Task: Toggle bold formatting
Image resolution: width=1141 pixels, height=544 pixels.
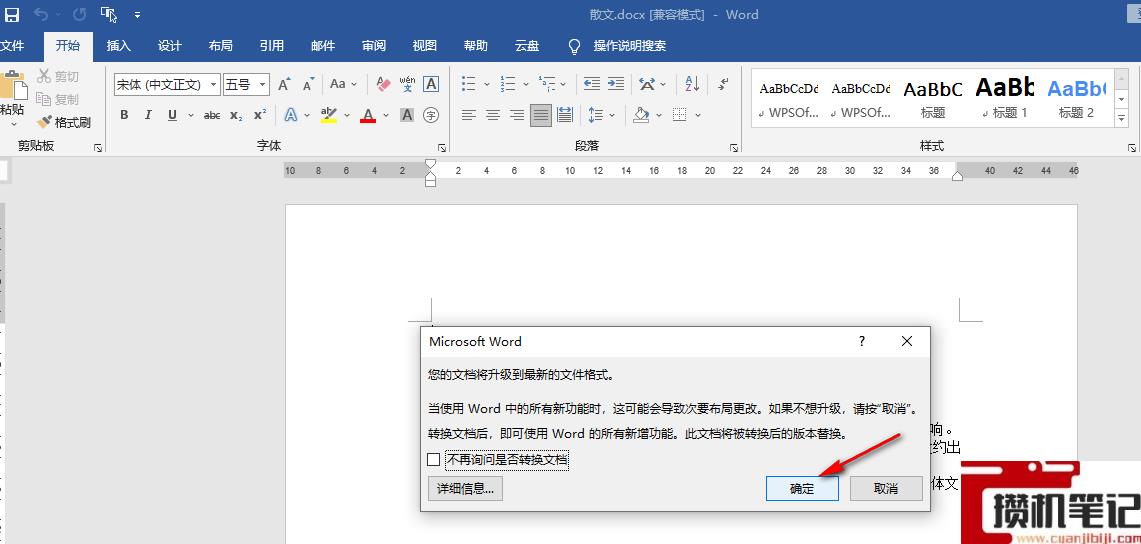Action: pos(124,115)
